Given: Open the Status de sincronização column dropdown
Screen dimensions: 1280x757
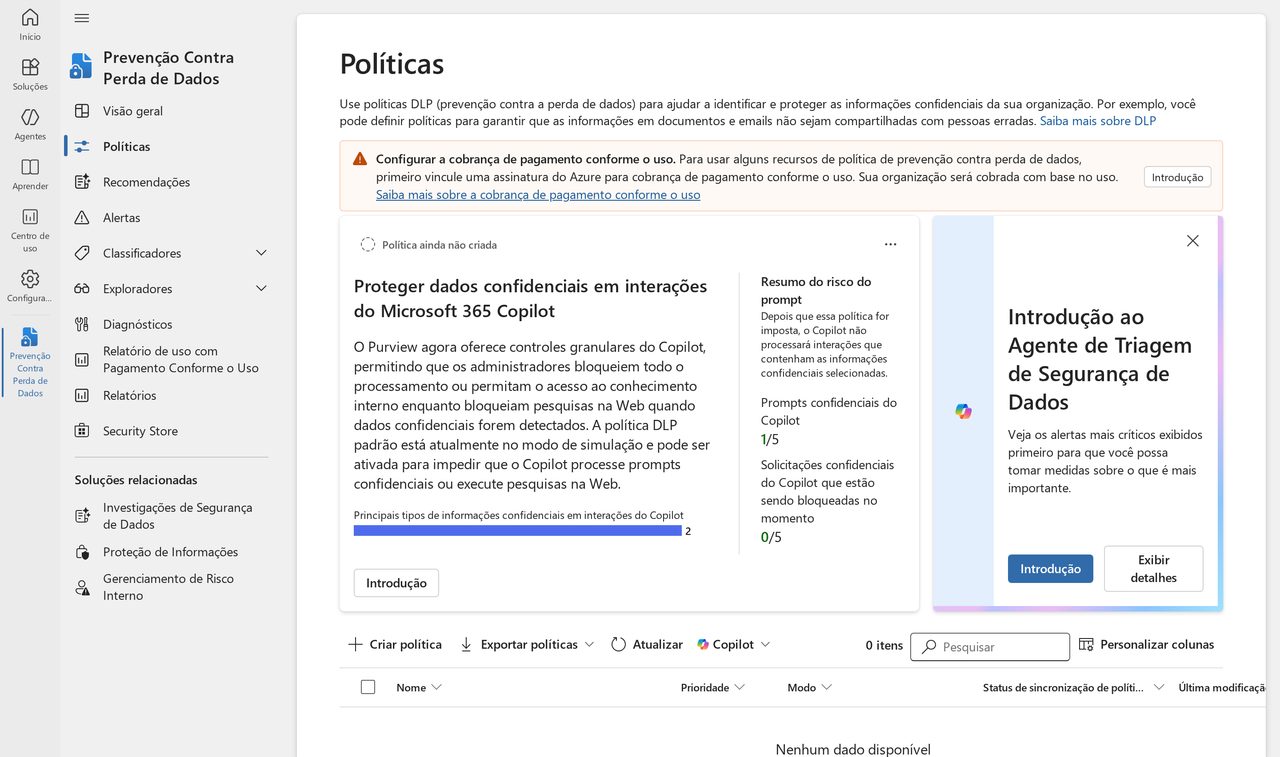Looking at the screenshot, I should pos(1159,687).
